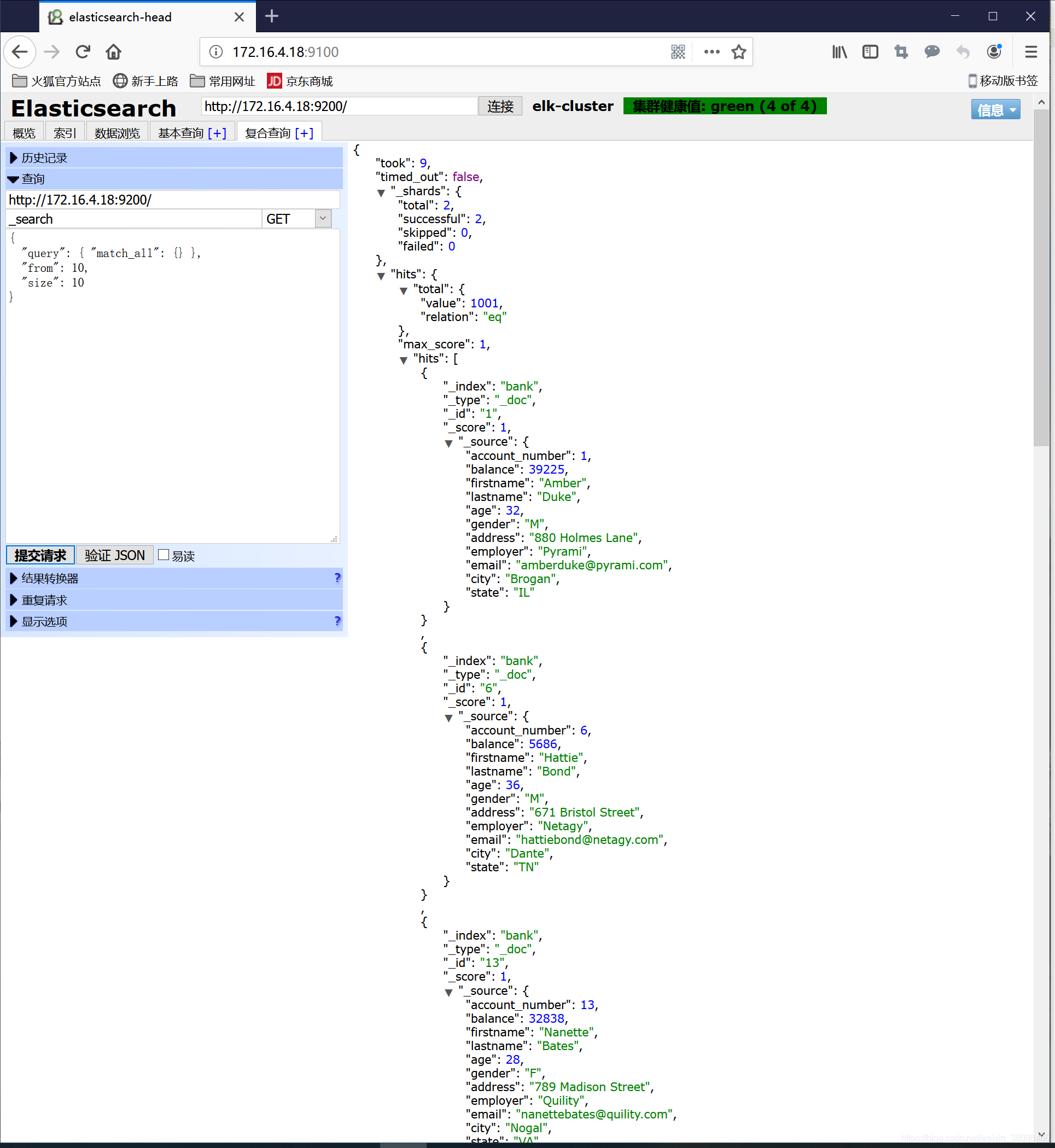Click the screenshot crop icon
The image size is (1055, 1148).
point(901,52)
